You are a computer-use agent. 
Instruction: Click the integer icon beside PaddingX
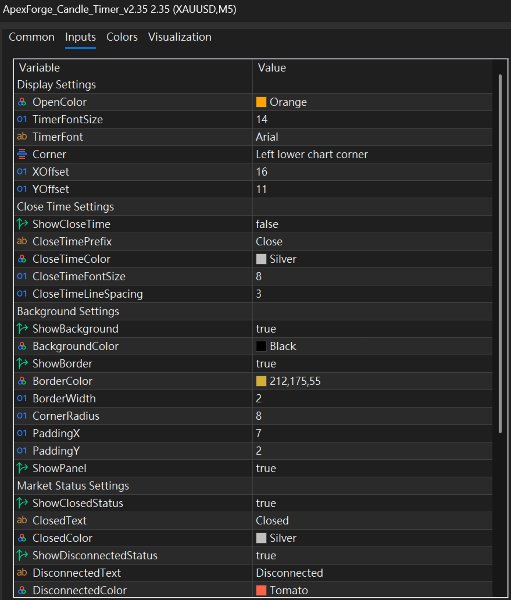pos(22,433)
